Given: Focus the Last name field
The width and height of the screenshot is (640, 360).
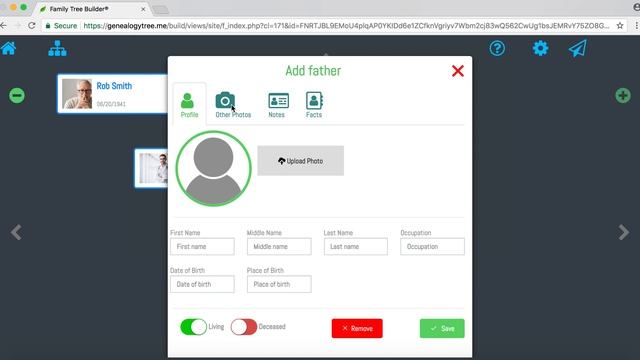Looking at the screenshot, I should coord(356,247).
